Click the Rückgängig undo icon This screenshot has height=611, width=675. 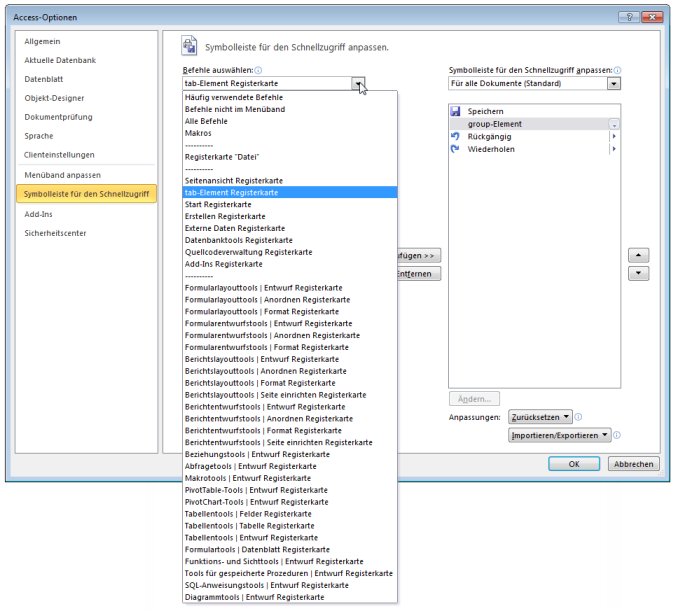coord(456,136)
